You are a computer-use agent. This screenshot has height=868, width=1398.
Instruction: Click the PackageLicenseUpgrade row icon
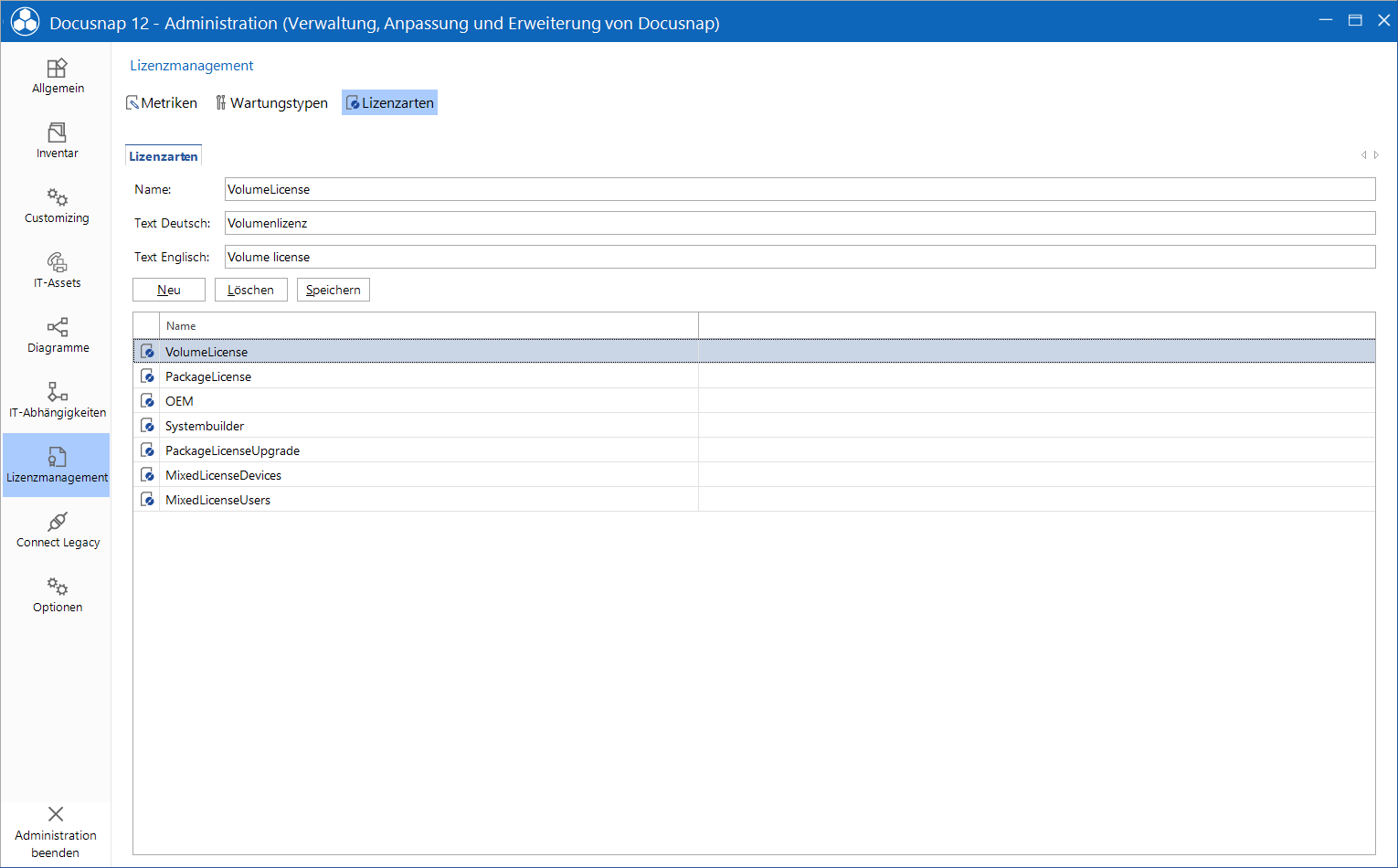[147, 450]
